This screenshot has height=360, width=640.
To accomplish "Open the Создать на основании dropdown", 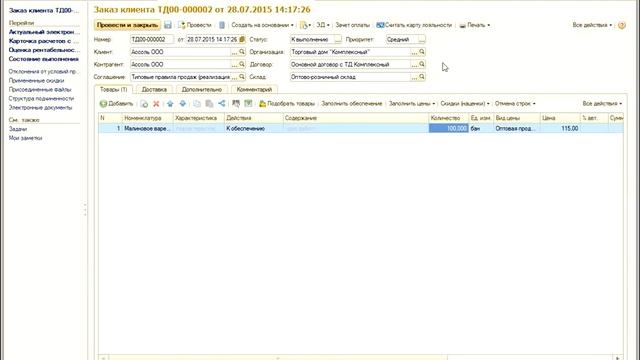I will pyautogui.click(x=262, y=25).
